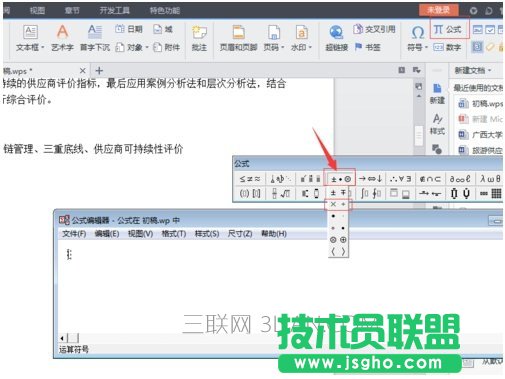Open the 符号 symbol dropdown
The height and width of the screenshot is (379, 505).
coord(417,39)
